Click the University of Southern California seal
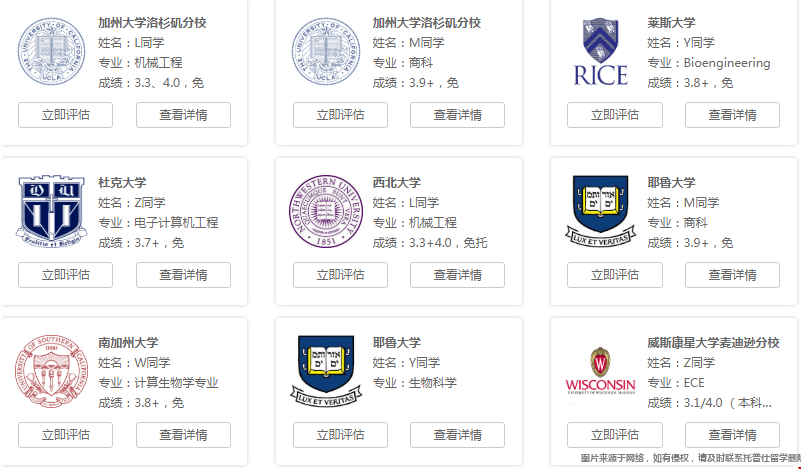 click(52, 371)
